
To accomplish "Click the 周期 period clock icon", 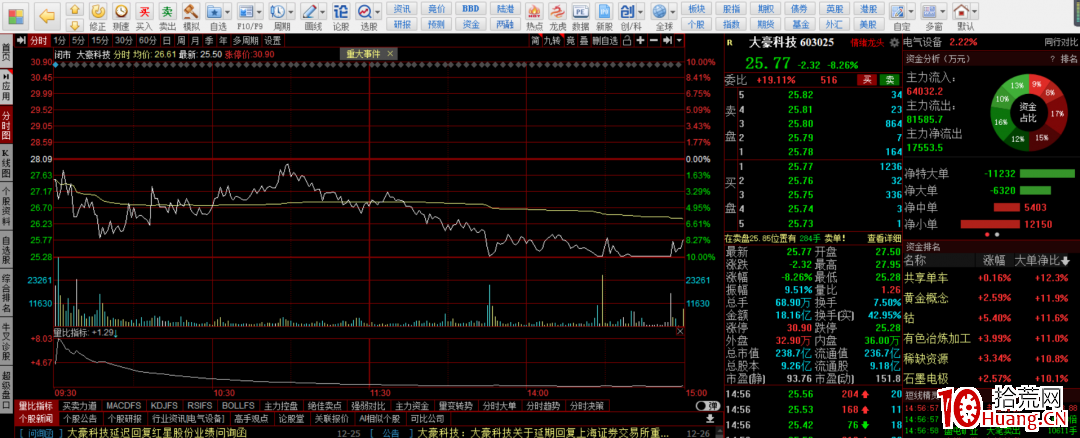I will pyautogui.click(x=276, y=11).
